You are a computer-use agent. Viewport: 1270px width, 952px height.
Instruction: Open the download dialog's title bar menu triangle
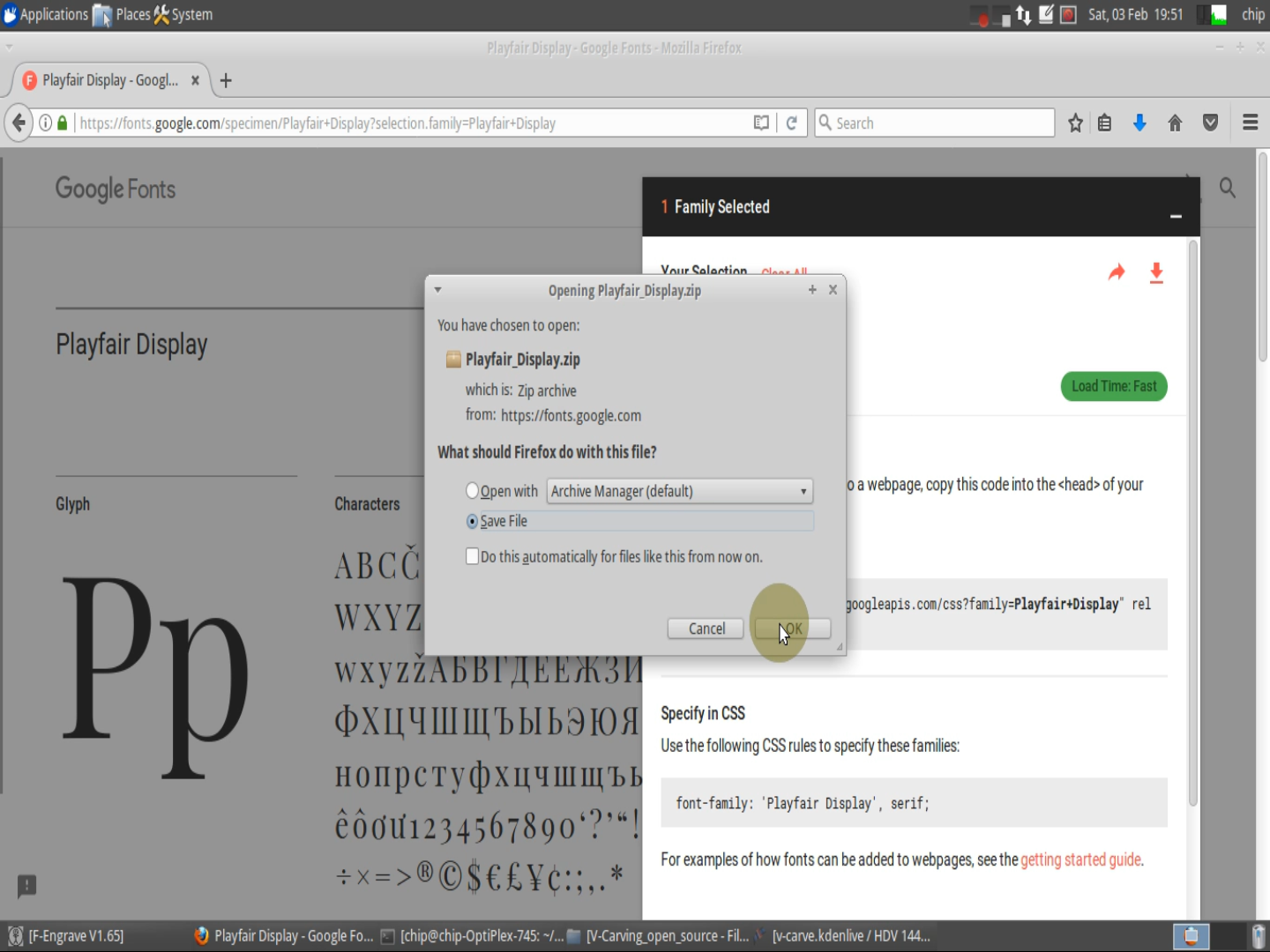(x=437, y=290)
